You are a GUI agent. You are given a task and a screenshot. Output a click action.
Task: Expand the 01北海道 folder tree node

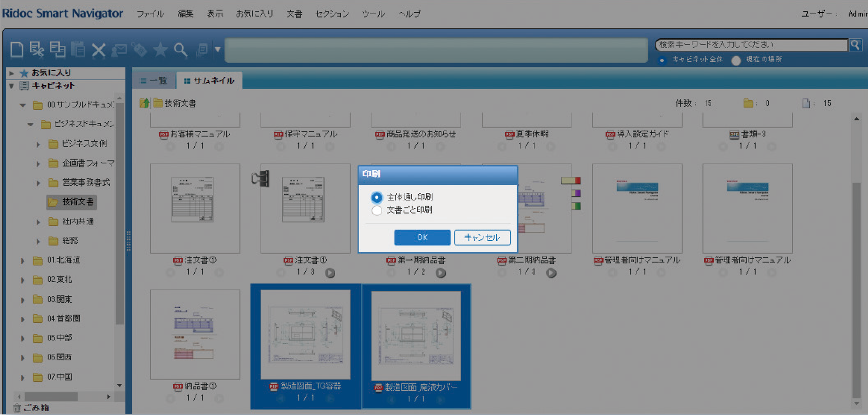[22, 260]
